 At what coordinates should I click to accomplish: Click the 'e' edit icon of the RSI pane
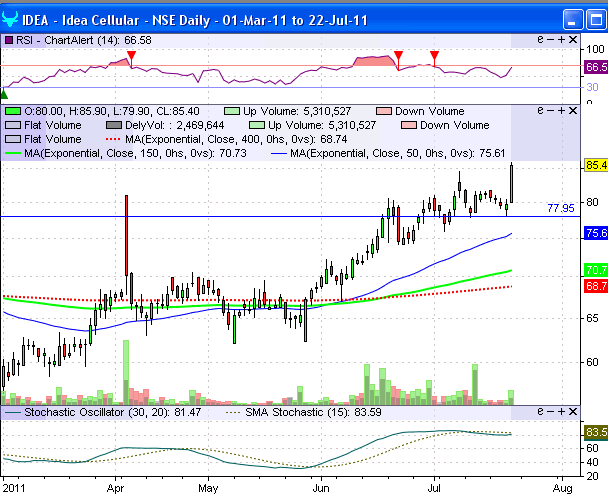point(540,39)
